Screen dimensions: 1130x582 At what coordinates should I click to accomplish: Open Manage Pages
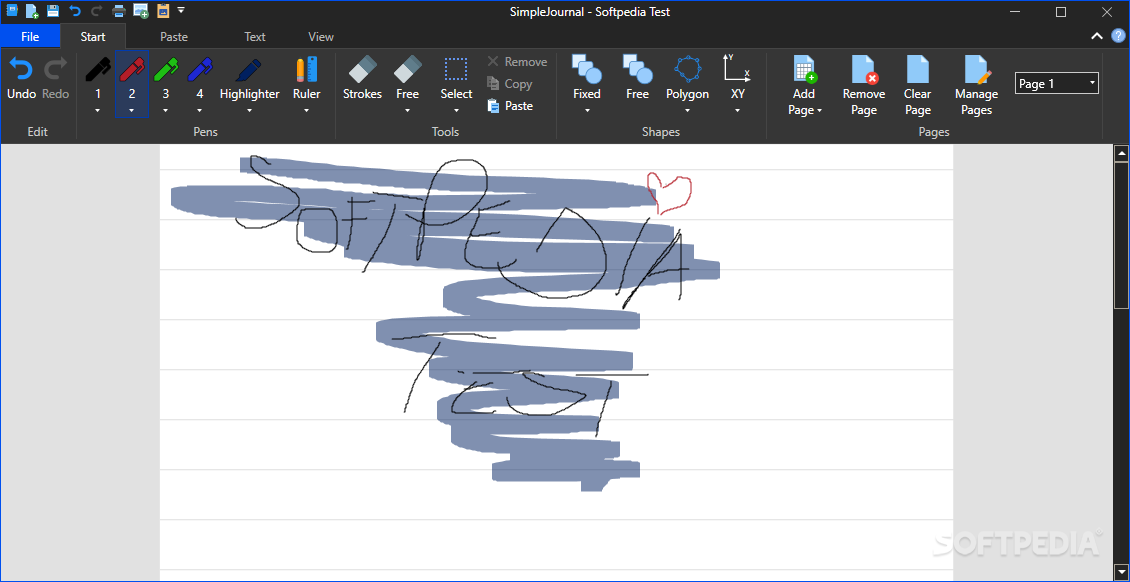coord(976,85)
